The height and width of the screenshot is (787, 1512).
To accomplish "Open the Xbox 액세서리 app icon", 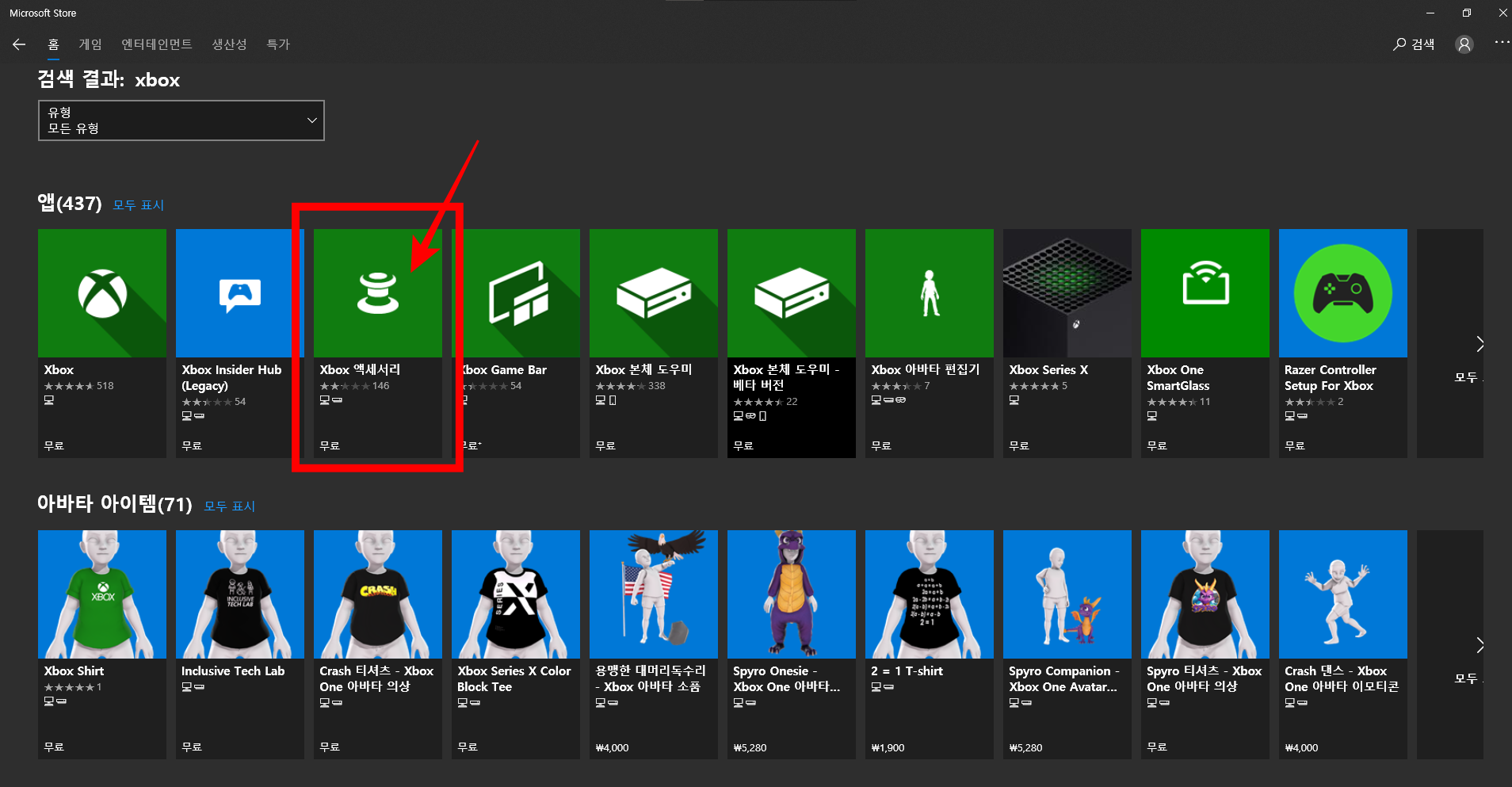I will point(378,293).
